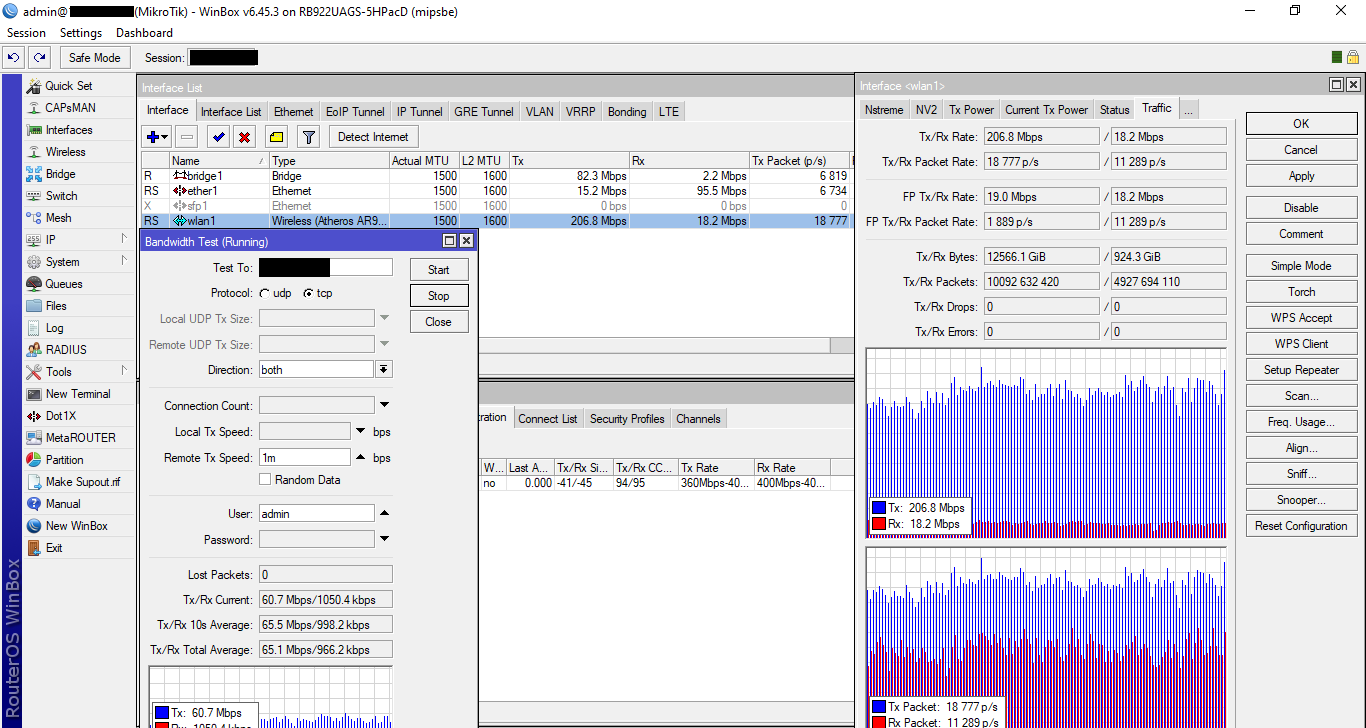Toggle Safe Mode
Screen dimensions: 1366x728
pyautogui.click(x=94, y=58)
